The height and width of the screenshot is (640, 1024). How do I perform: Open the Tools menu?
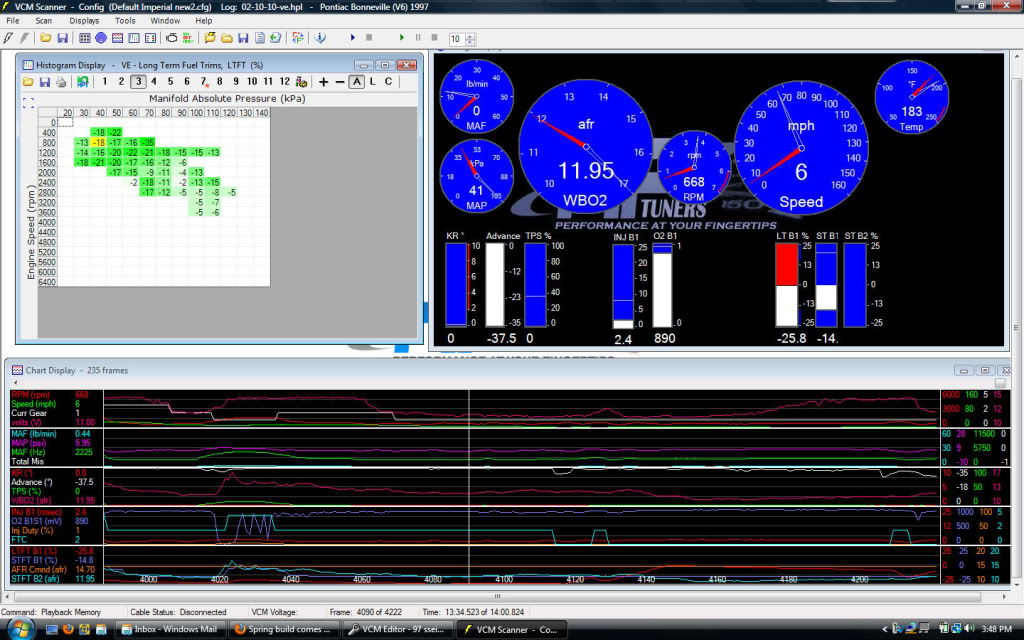pyautogui.click(x=125, y=20)
